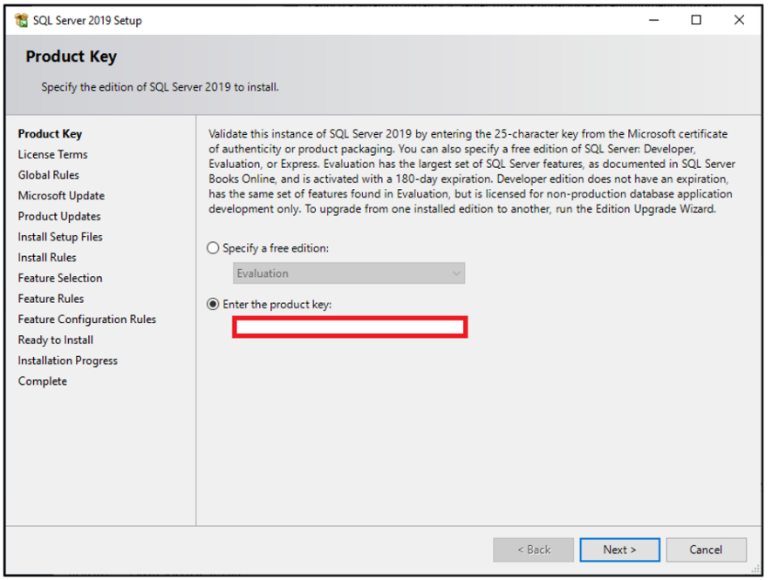Select the Install Rules step

click(47, 257)
